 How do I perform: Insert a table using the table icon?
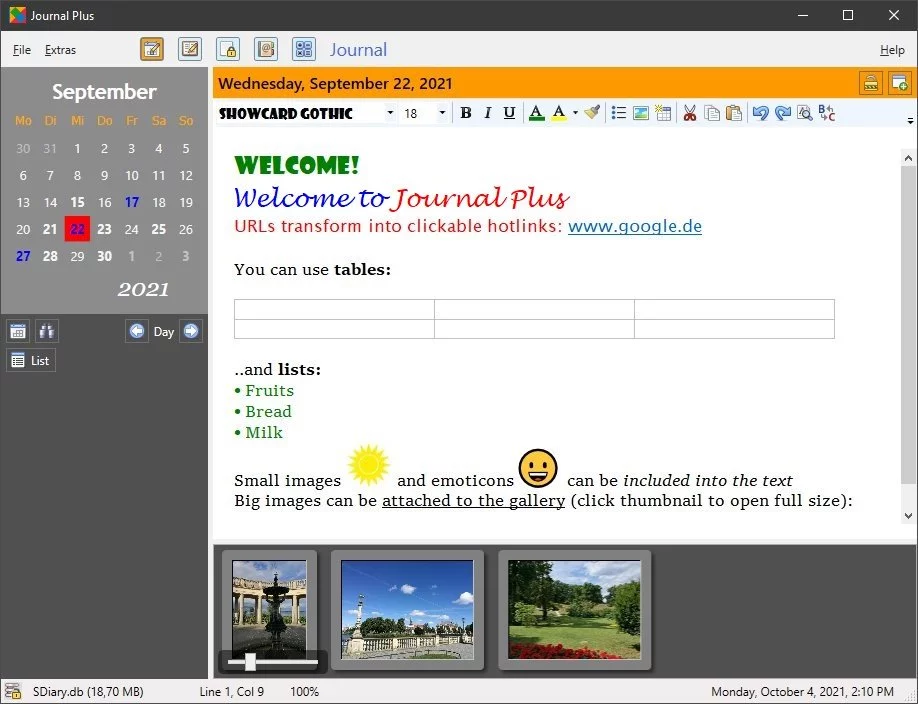click(x=663, y=113)
